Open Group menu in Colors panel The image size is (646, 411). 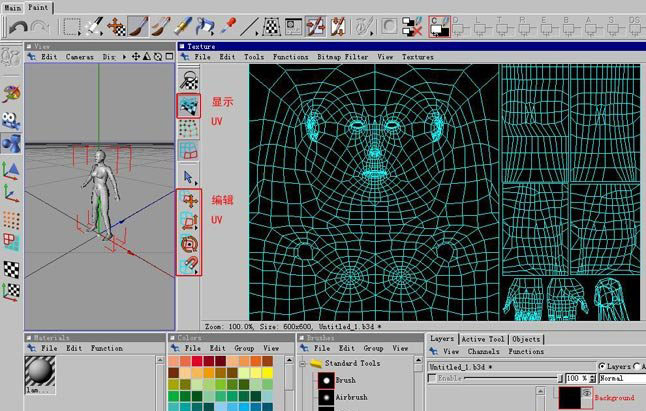click(x=244, y=348)
